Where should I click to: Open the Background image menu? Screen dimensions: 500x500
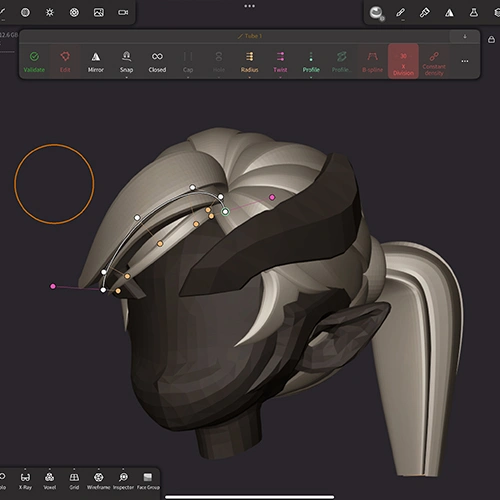[x=99, y=13]
